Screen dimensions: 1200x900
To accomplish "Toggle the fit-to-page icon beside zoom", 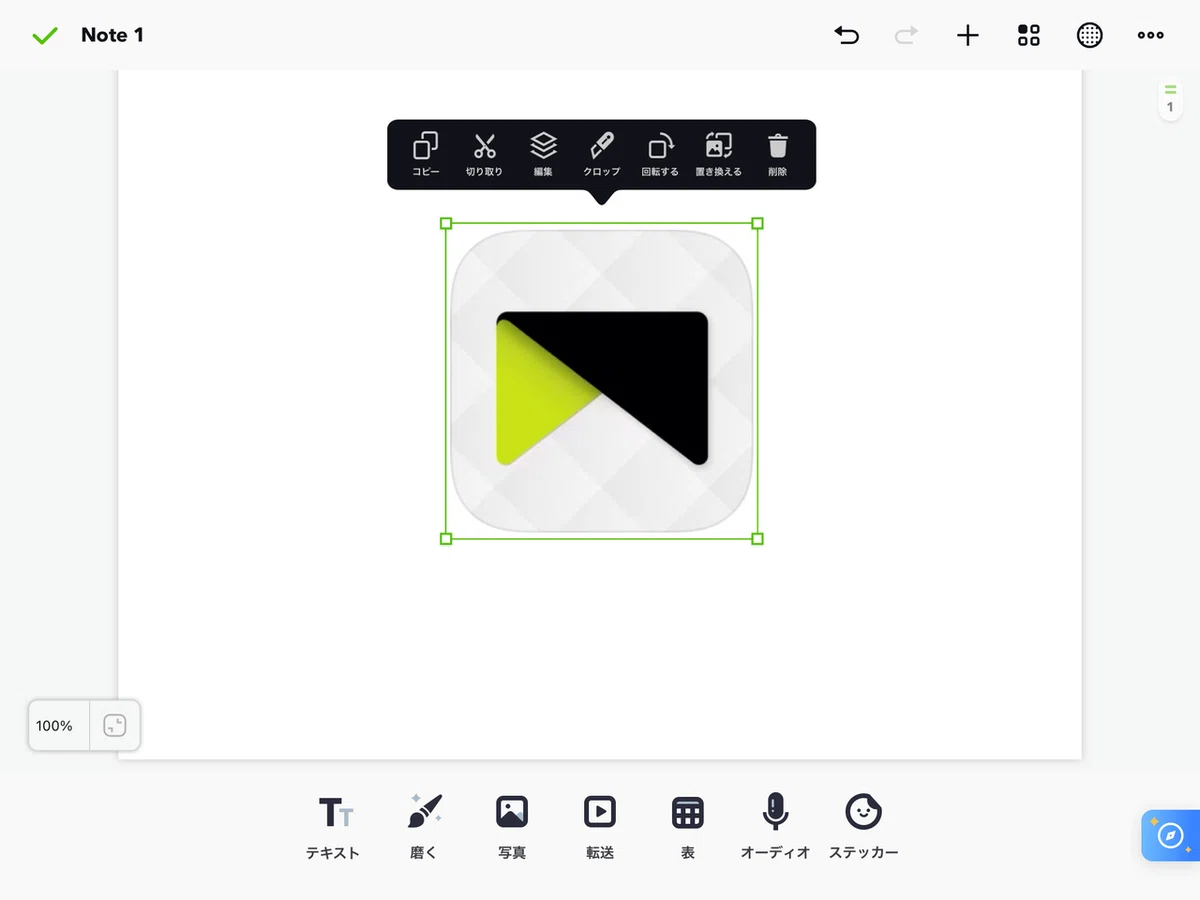I will click(115, 726).
